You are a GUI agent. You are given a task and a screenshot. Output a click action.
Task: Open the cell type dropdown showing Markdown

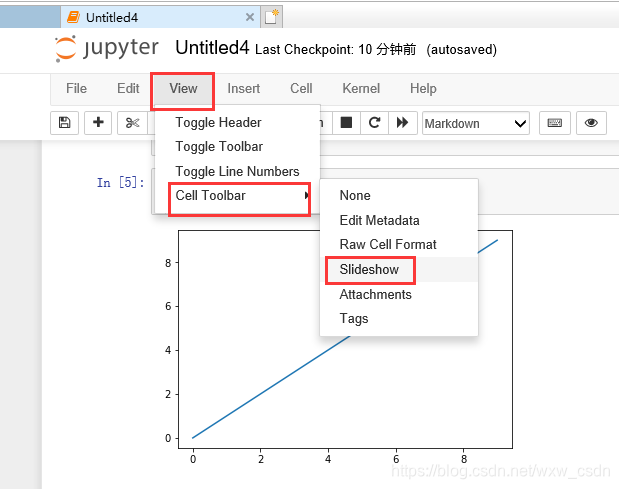(476, 124)
